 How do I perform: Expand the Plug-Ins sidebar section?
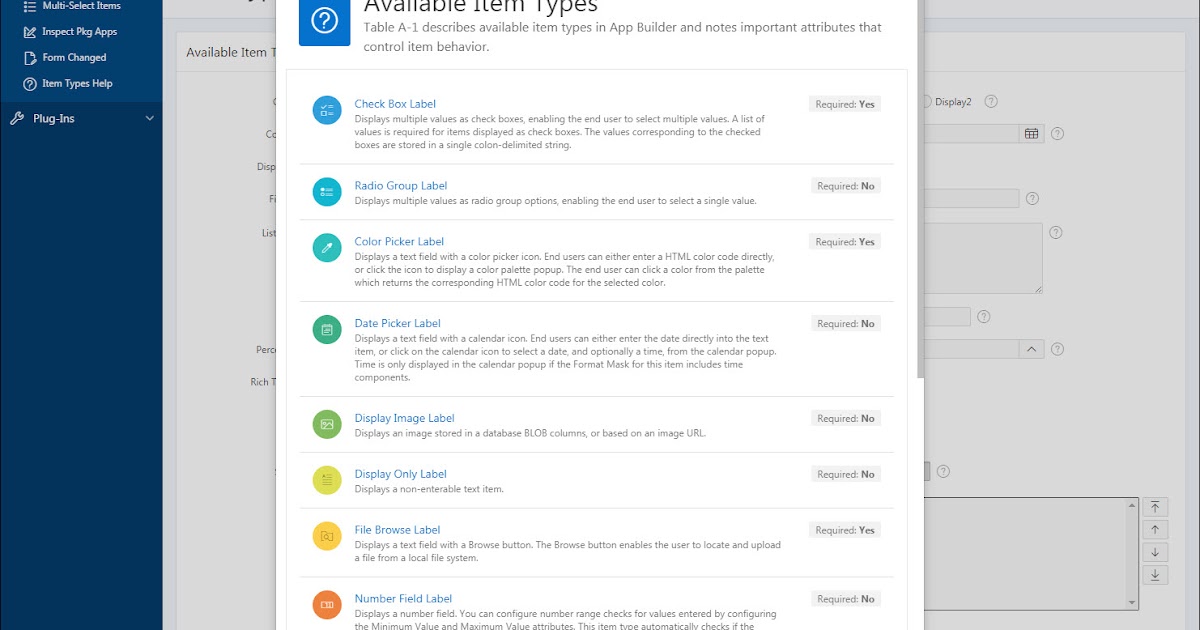point(81,118)
